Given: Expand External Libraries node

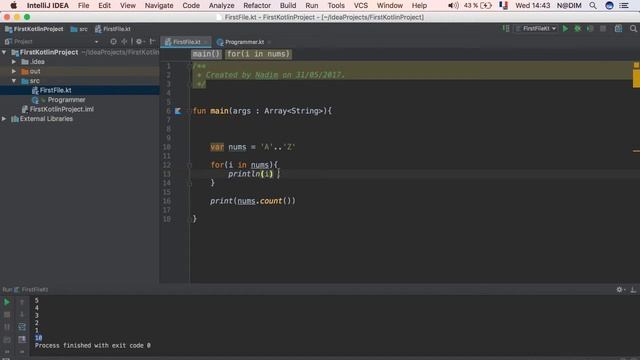Looking at the screenshot, I should point(4,119).
